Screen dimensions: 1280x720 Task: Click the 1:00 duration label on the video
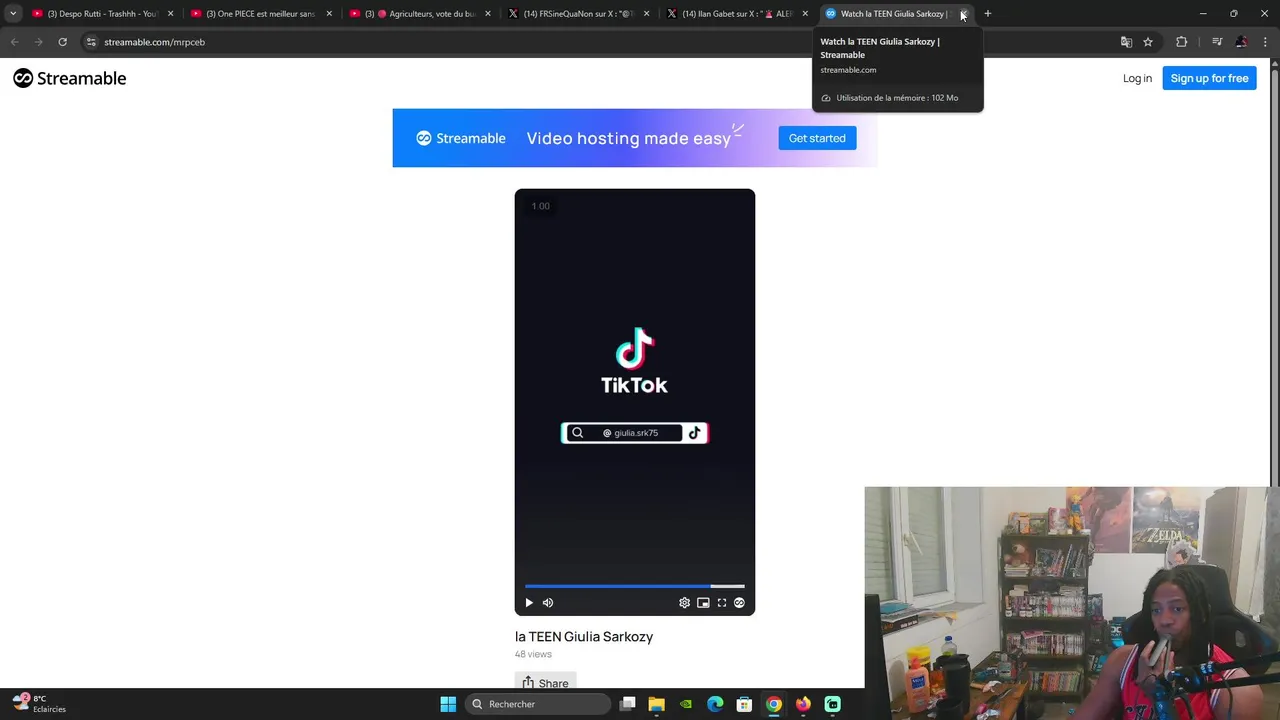click(540, 206)
